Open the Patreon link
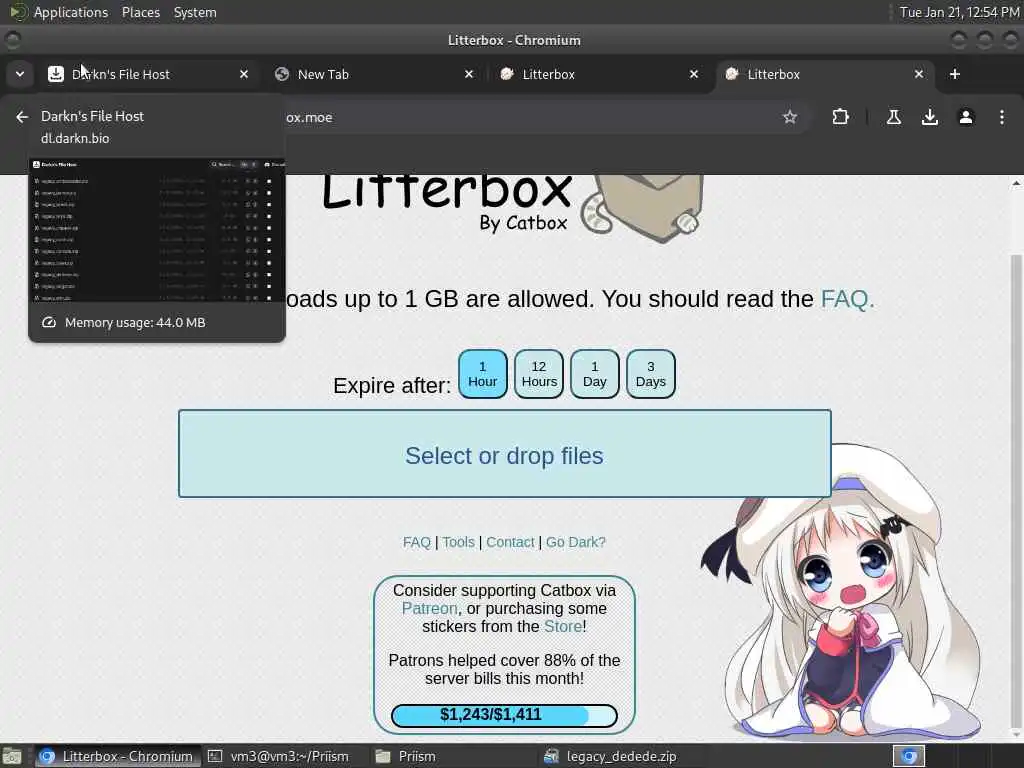The height and width of the screenshot is (768, 1024). [429, 609]
